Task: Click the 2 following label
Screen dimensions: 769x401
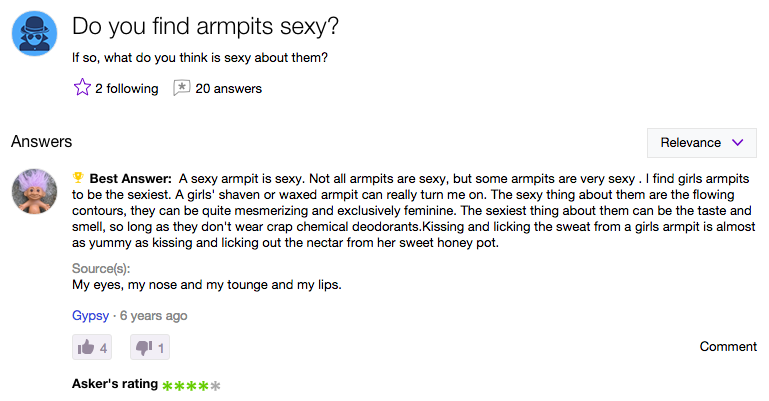Action: (127, 89)
